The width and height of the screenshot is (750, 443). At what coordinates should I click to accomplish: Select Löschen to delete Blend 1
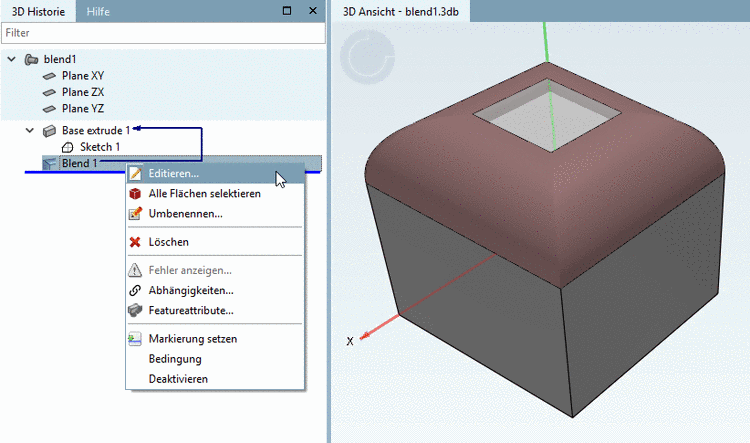click(x=215, y=242)
